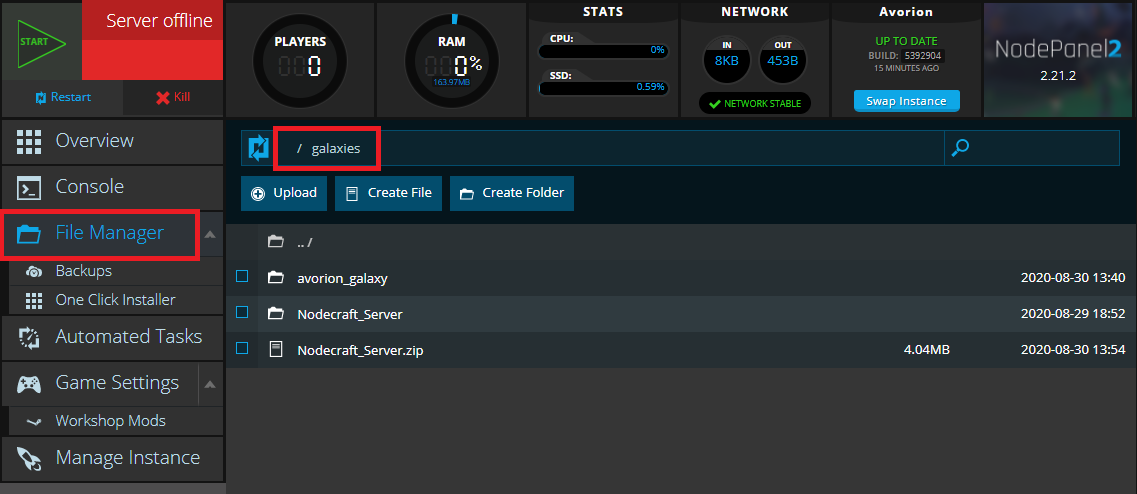The image size is (1137, 494).
Task: Open Game Settings
Action: coord(99,382)
